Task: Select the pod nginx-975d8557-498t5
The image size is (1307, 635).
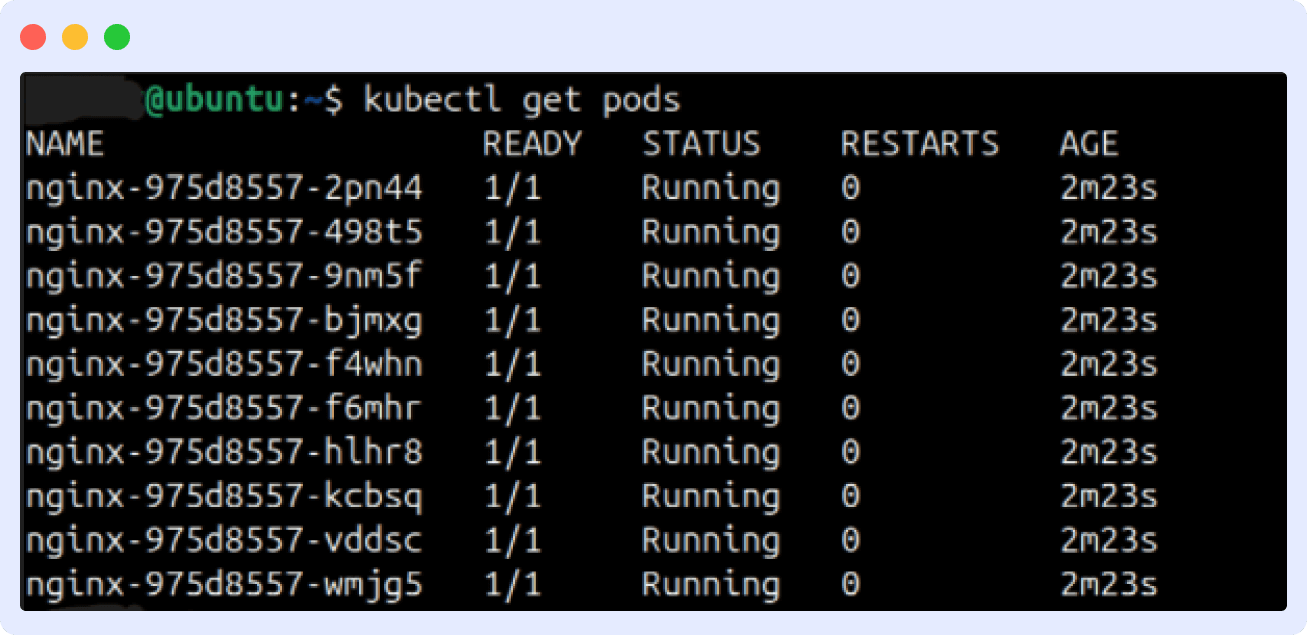Action: 222,232
